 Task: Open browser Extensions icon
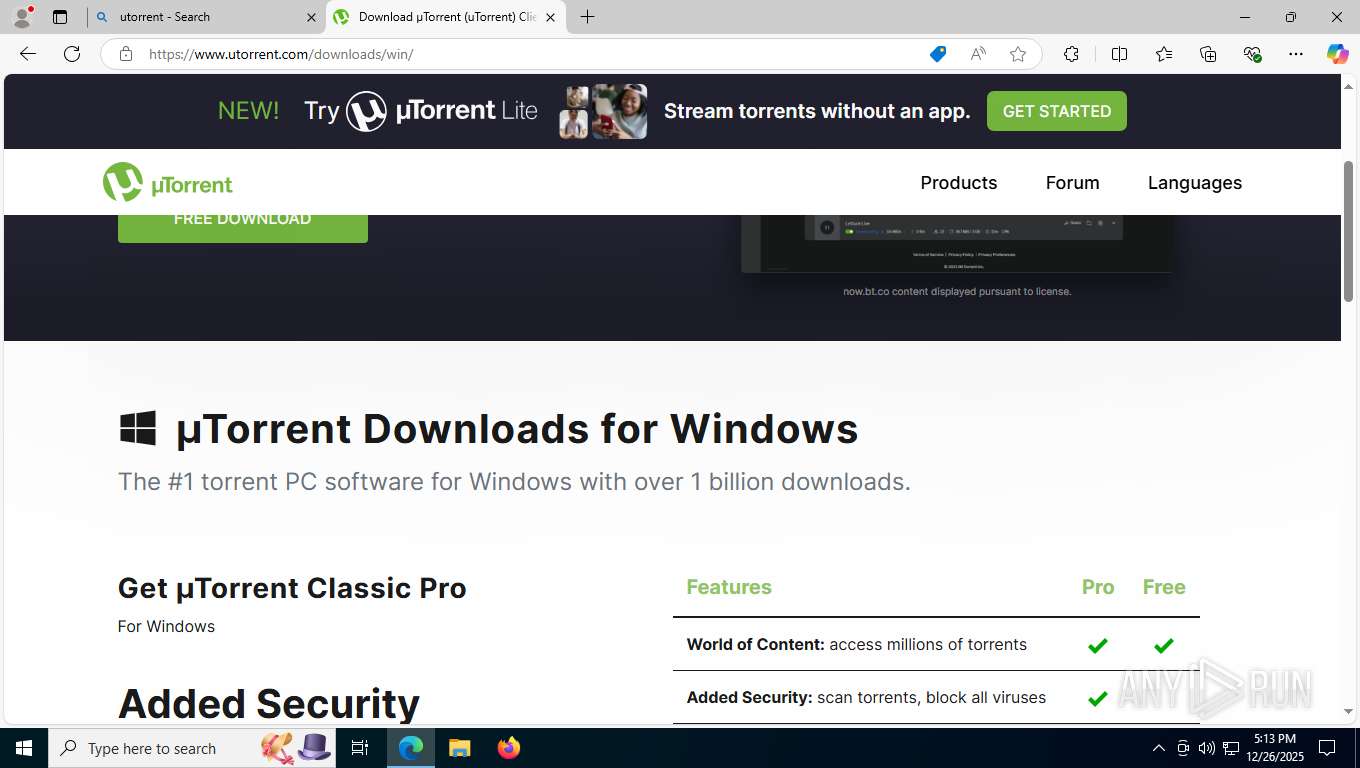tap(1071, 54)
